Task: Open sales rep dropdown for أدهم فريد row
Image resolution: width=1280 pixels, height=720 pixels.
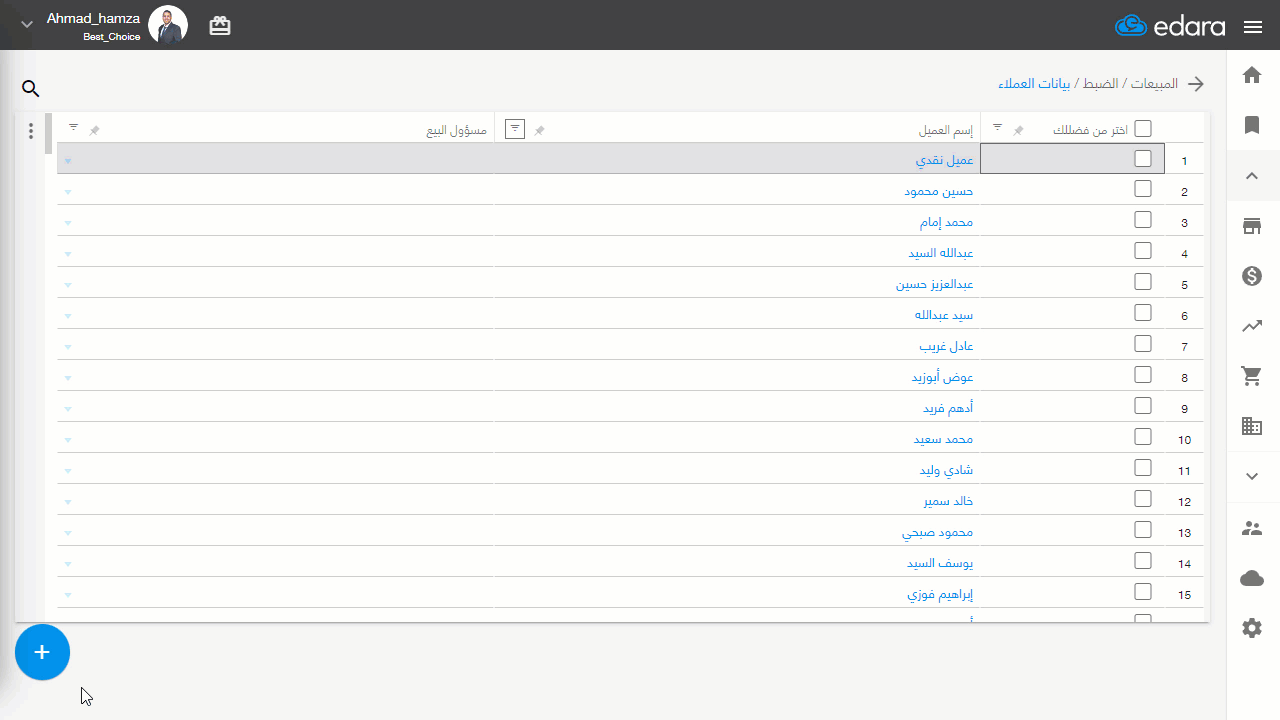Action: [x=68, y=409]
